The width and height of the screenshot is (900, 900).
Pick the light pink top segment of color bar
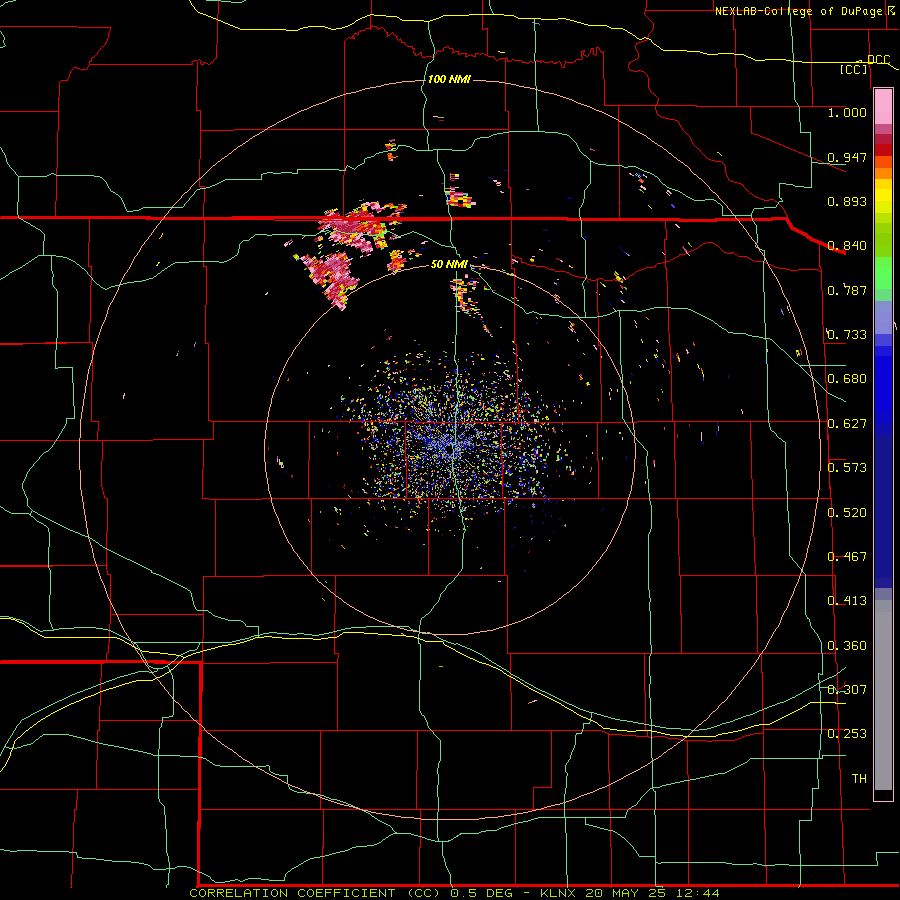click(x=883, y=106)
